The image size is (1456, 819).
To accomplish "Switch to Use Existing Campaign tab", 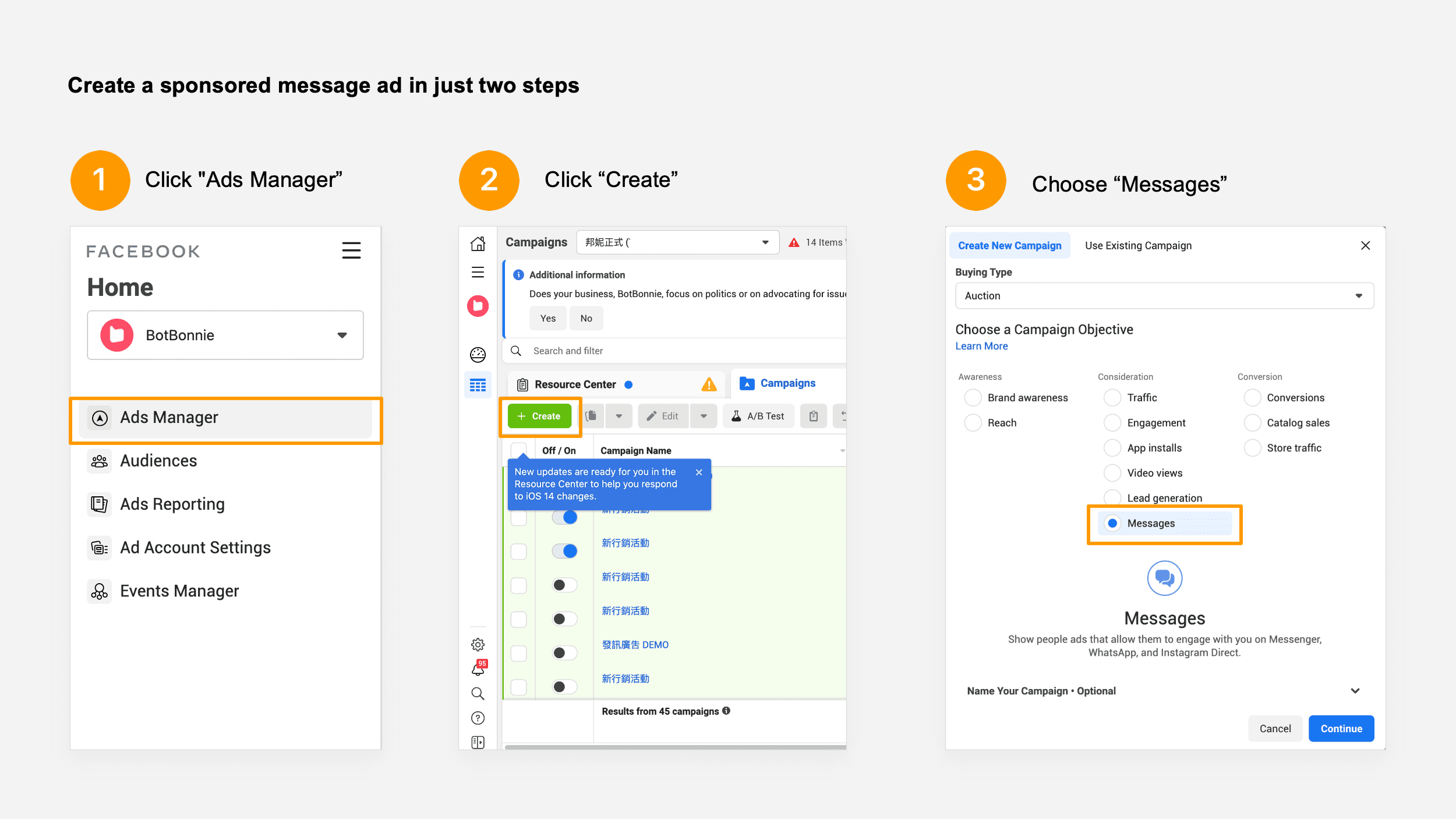I will tap(1138, 245).
